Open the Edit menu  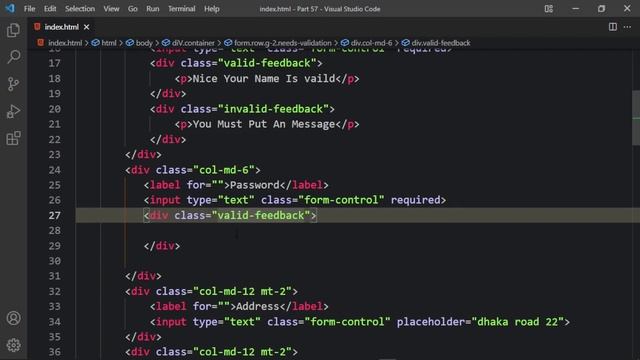click(x=50, y=9)
